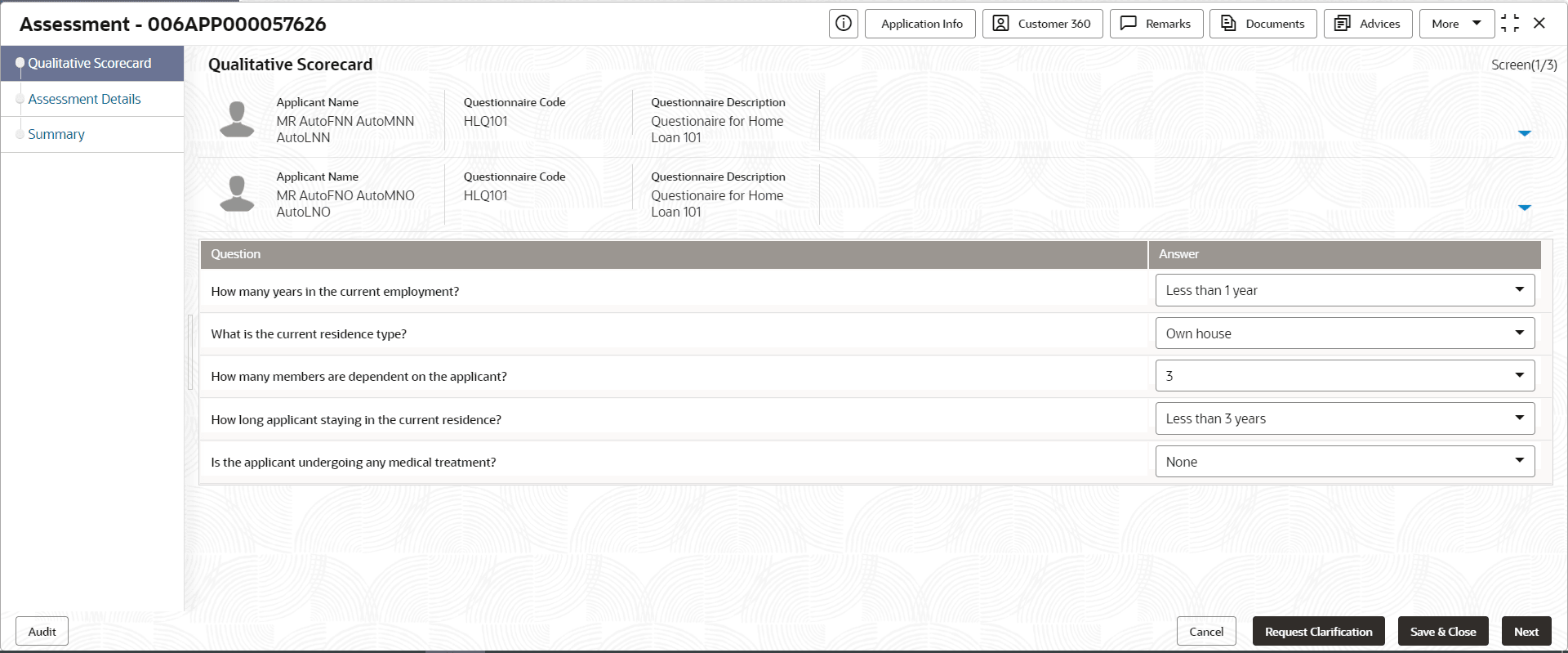Open Application Info
Viewport: 1568px width, 653px height.
(920, 24)
